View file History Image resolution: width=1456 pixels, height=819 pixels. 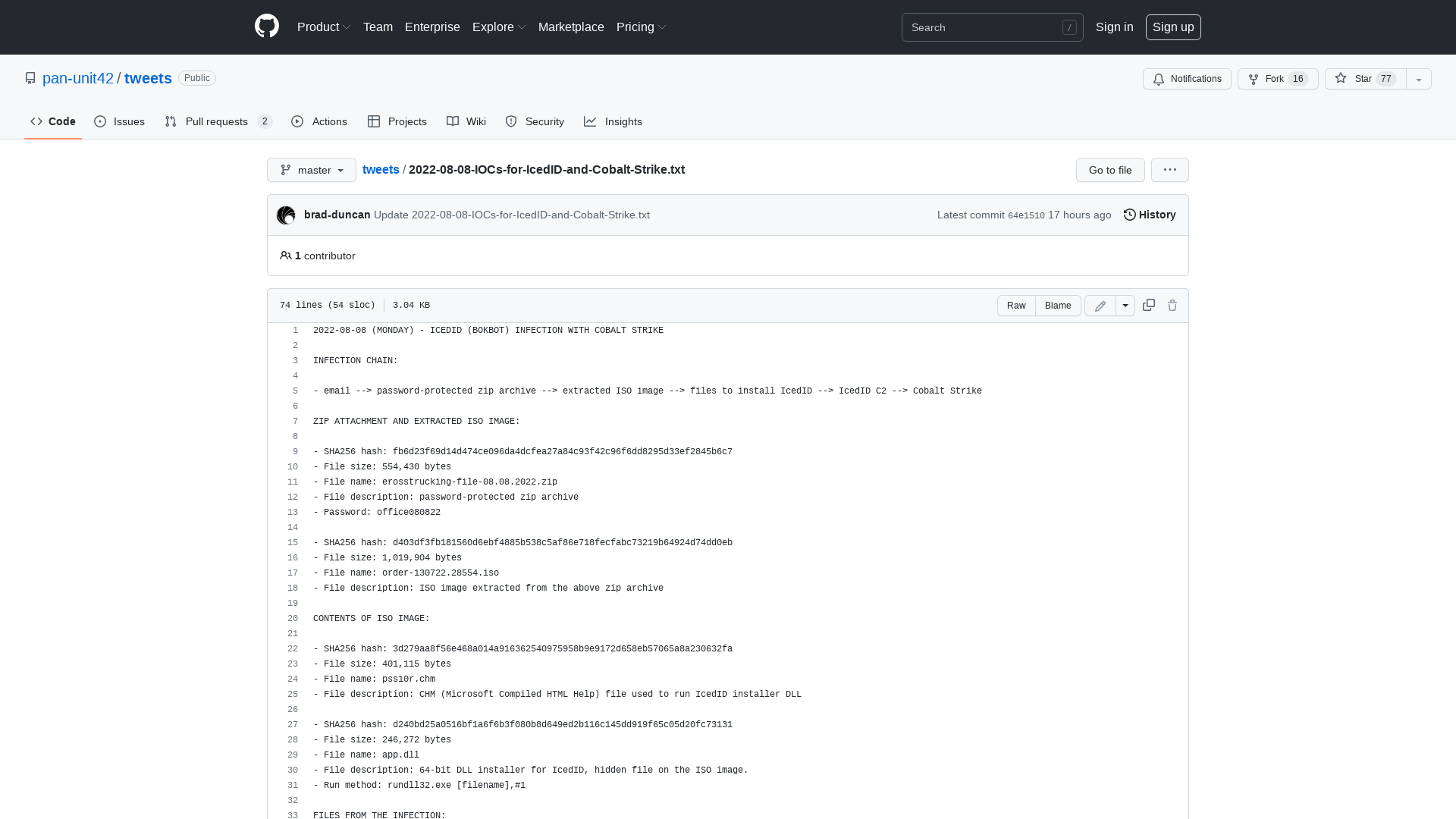1150,215
